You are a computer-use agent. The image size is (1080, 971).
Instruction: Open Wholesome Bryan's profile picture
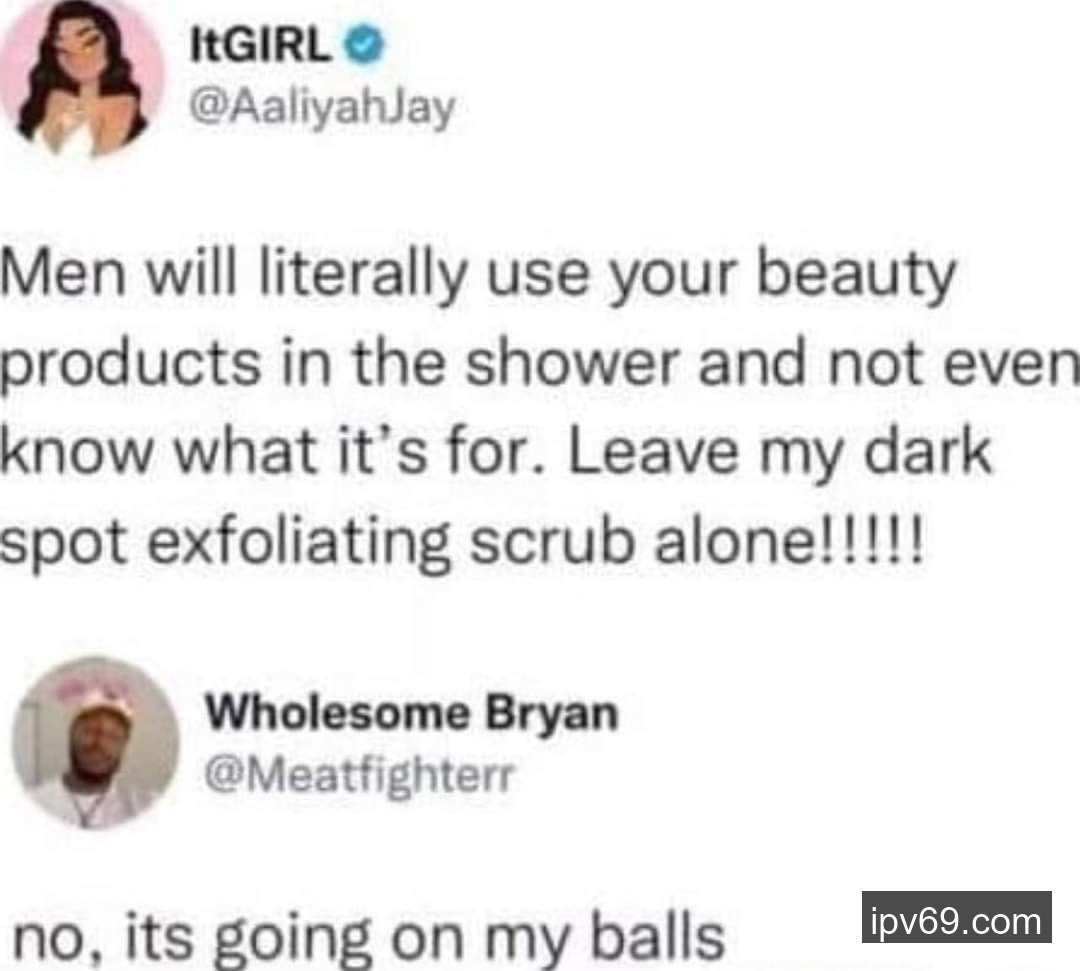click(x=96, y=743)
